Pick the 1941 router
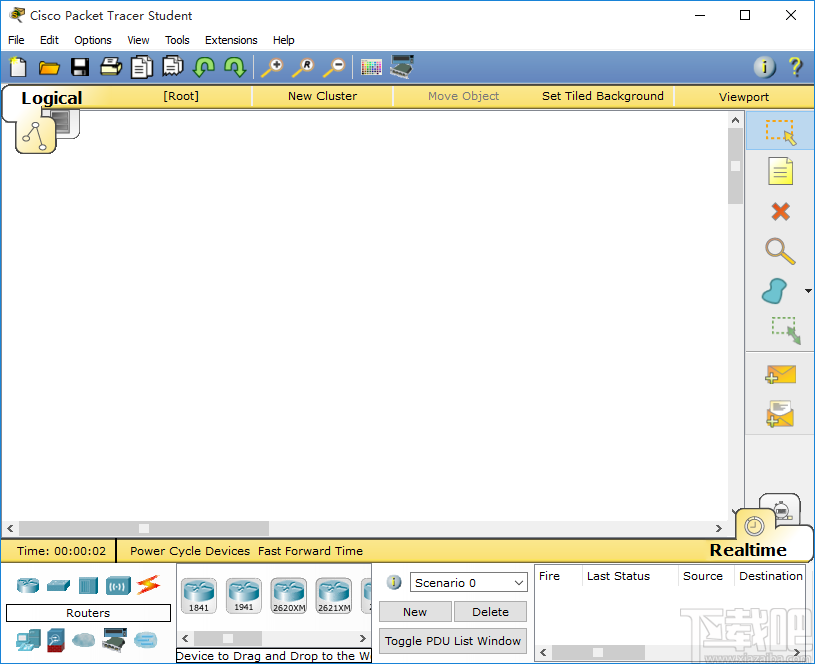The width and height of the screenshot is (815, 664). 243,596
